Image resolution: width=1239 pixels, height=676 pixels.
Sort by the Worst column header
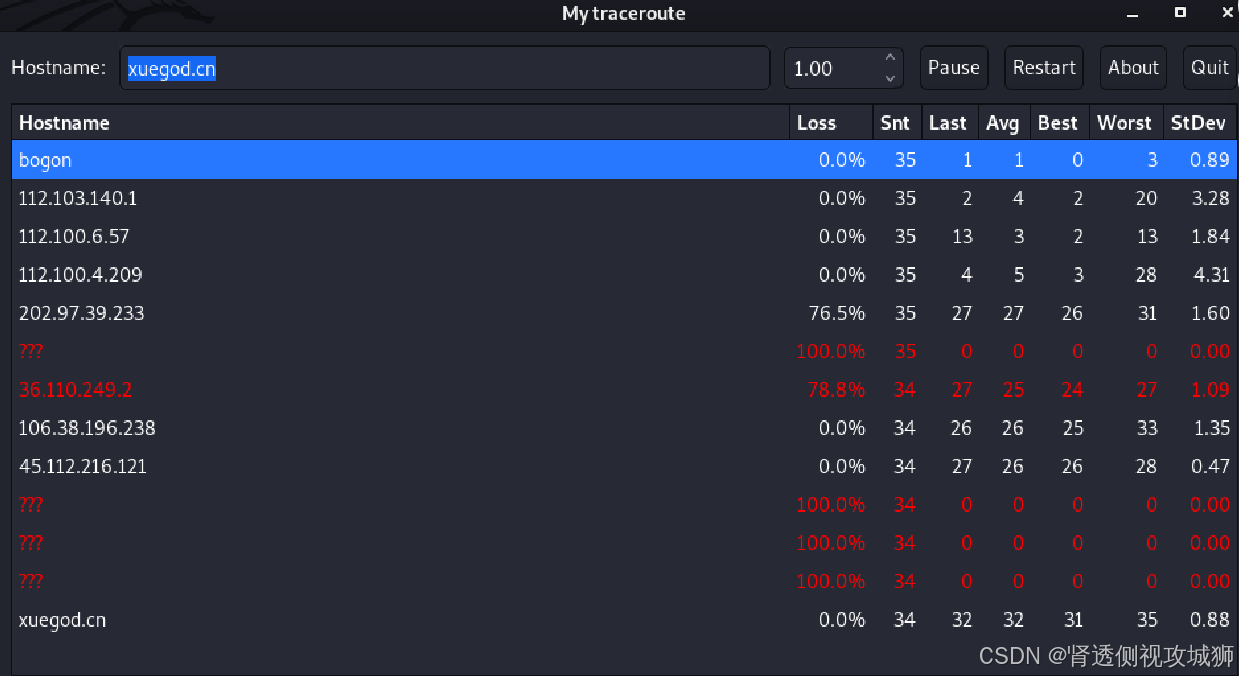pyautogui.click(x=1126, y=123)
